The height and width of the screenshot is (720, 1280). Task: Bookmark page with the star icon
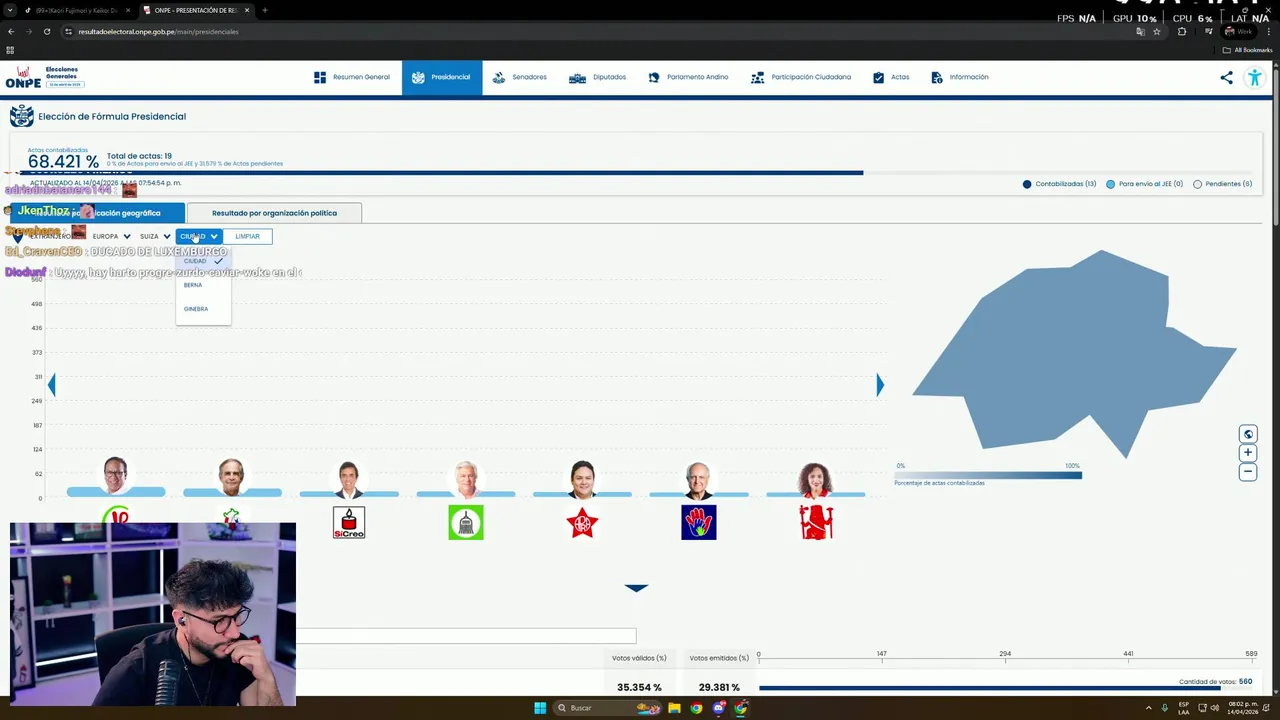click(x=1157, y=31)
